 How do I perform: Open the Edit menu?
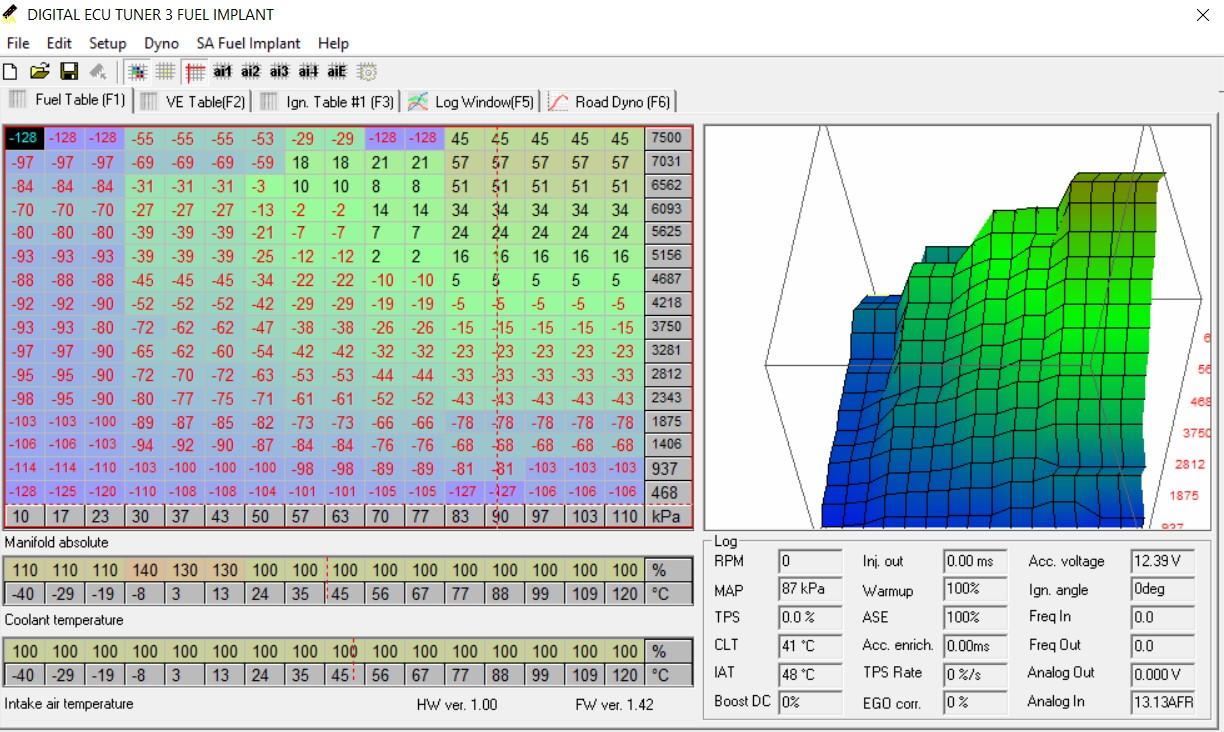point(59,43)
